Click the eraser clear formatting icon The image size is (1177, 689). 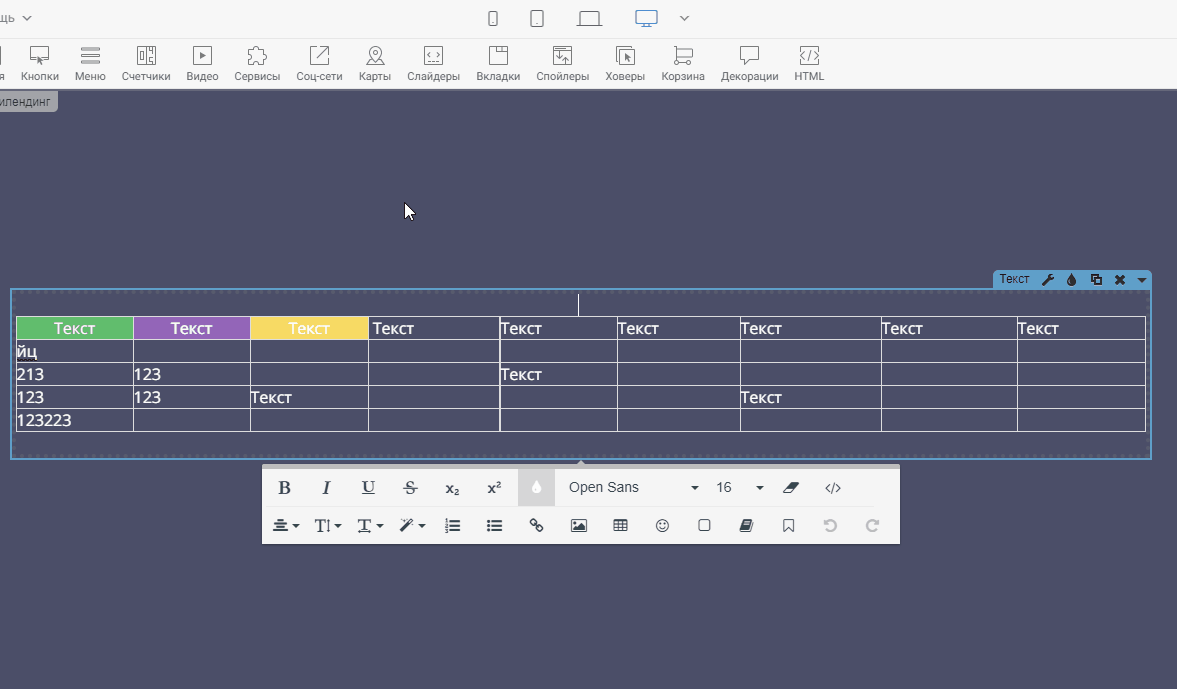[x=791, y=488]
